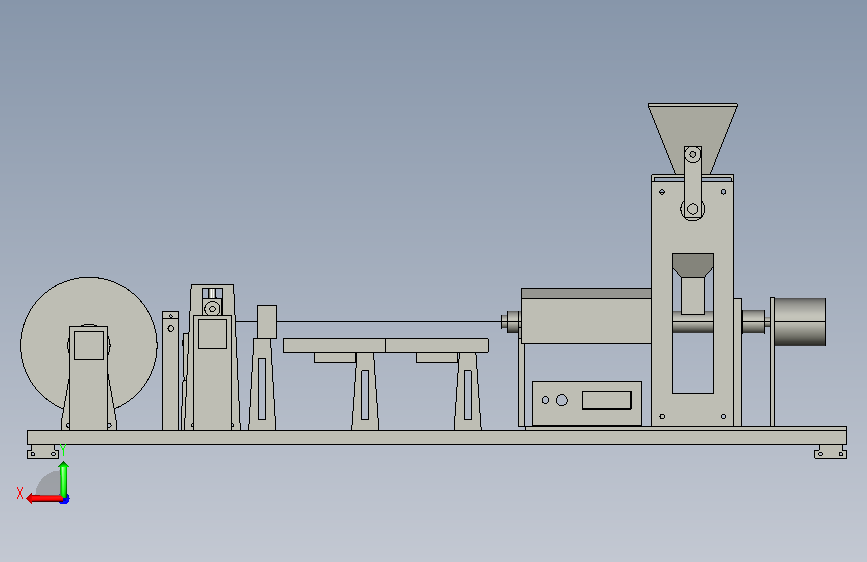Select the flat cooling table top
Image resolution: width=867 pixels, height=562 pixels.
point(386,346)
